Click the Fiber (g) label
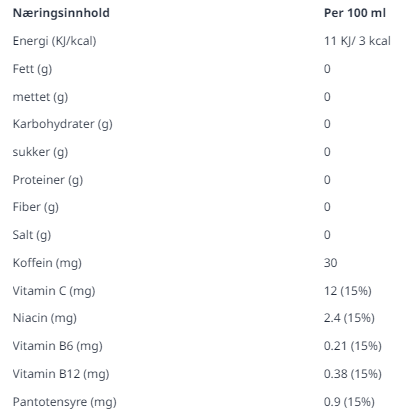 click(36, 207)
